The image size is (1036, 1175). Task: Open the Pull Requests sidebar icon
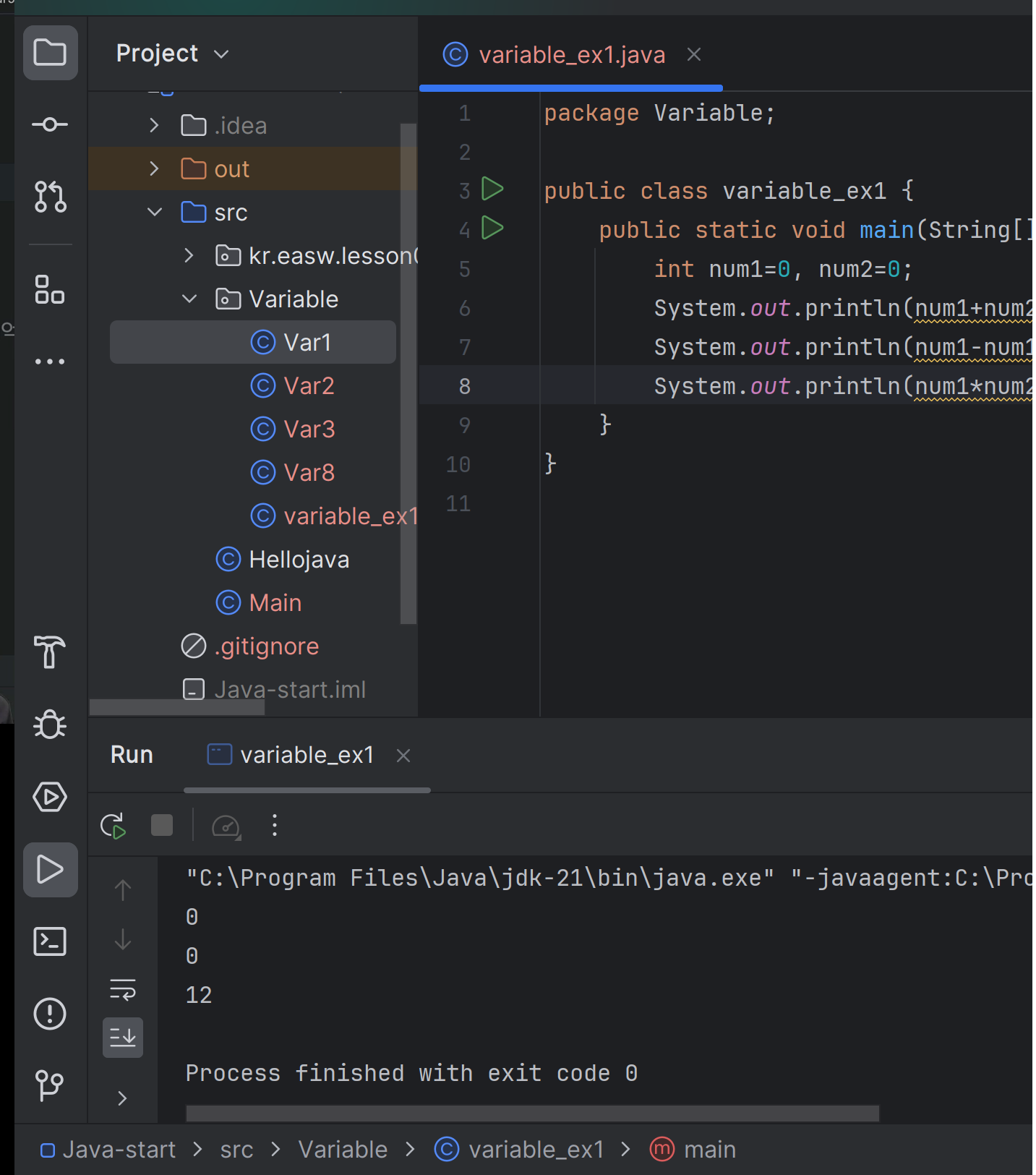[x=50, y=196]
